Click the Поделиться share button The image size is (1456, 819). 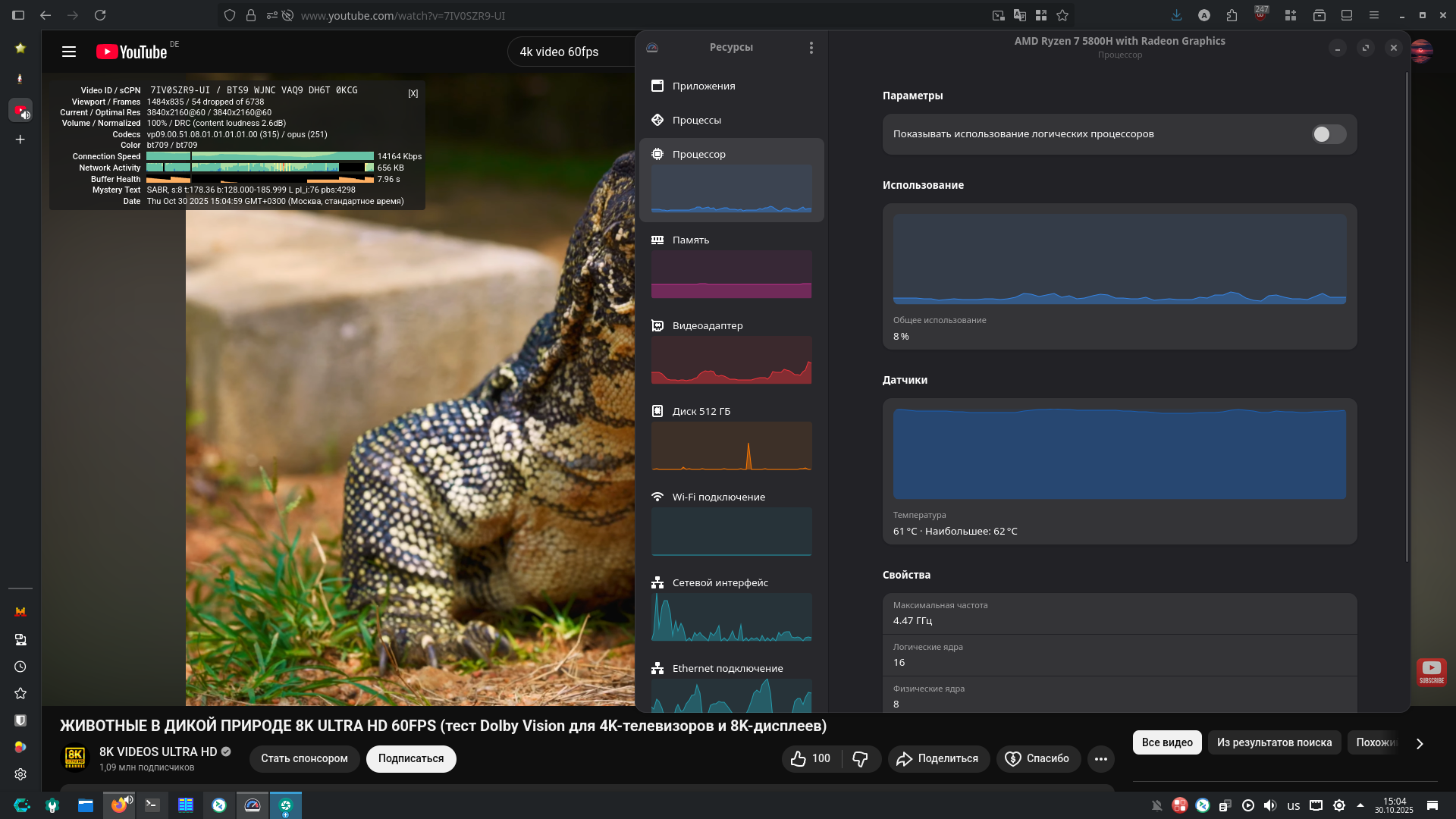[x=938, y=759]
